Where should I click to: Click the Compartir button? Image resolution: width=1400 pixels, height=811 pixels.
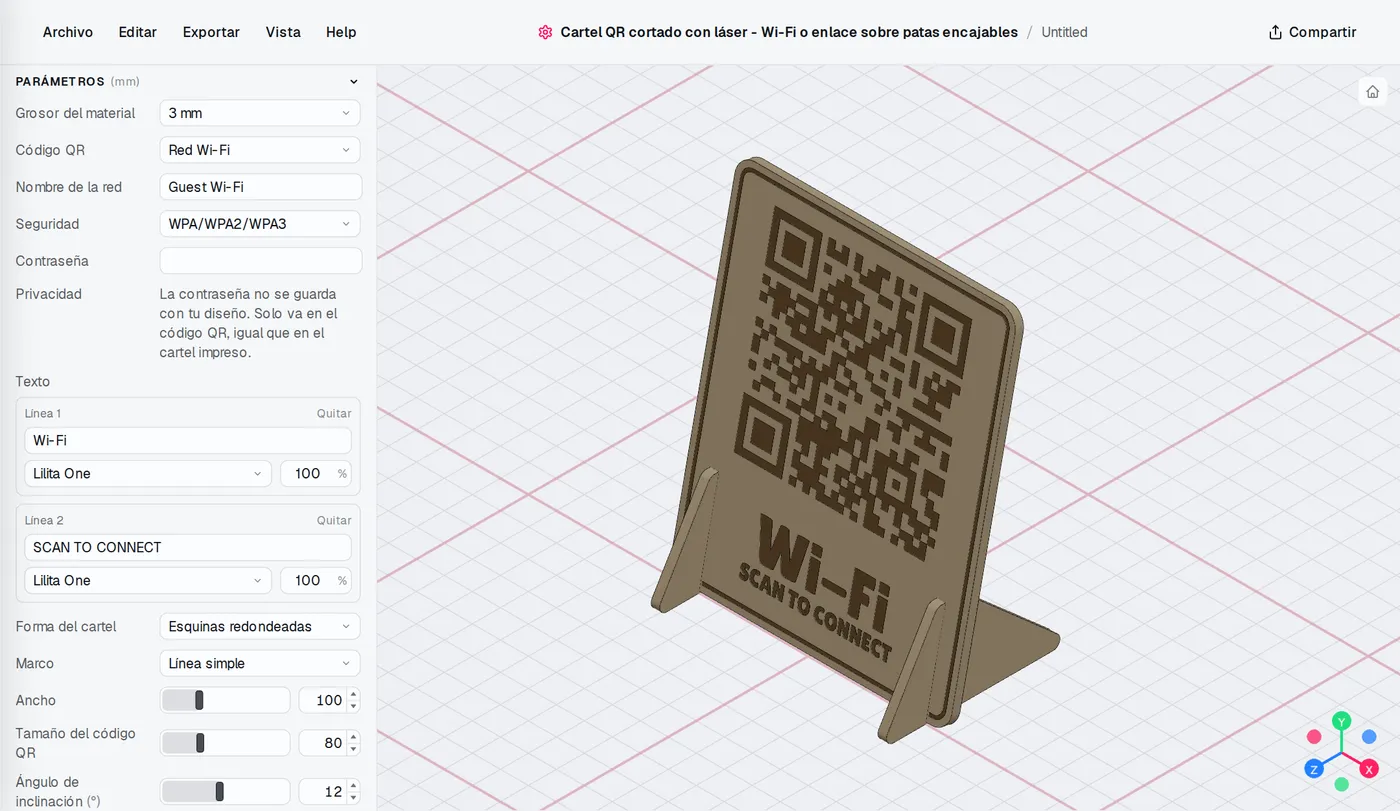1312,32
